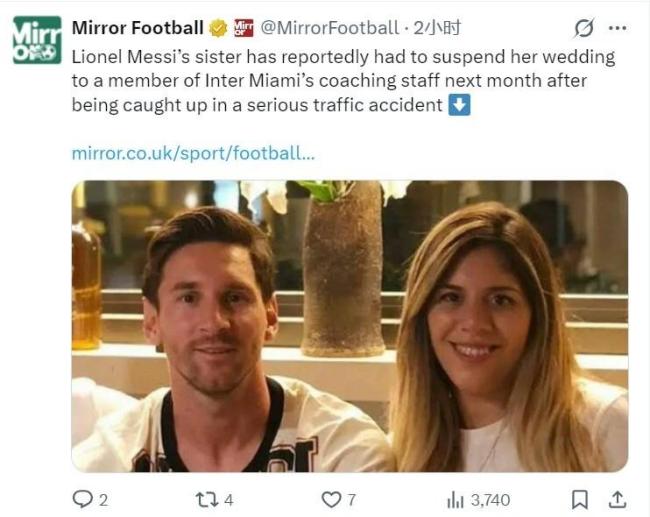Viewport: 650px width, 517px height.
Task: Click the Grok circle-slash icon
Action: point(585,28)
